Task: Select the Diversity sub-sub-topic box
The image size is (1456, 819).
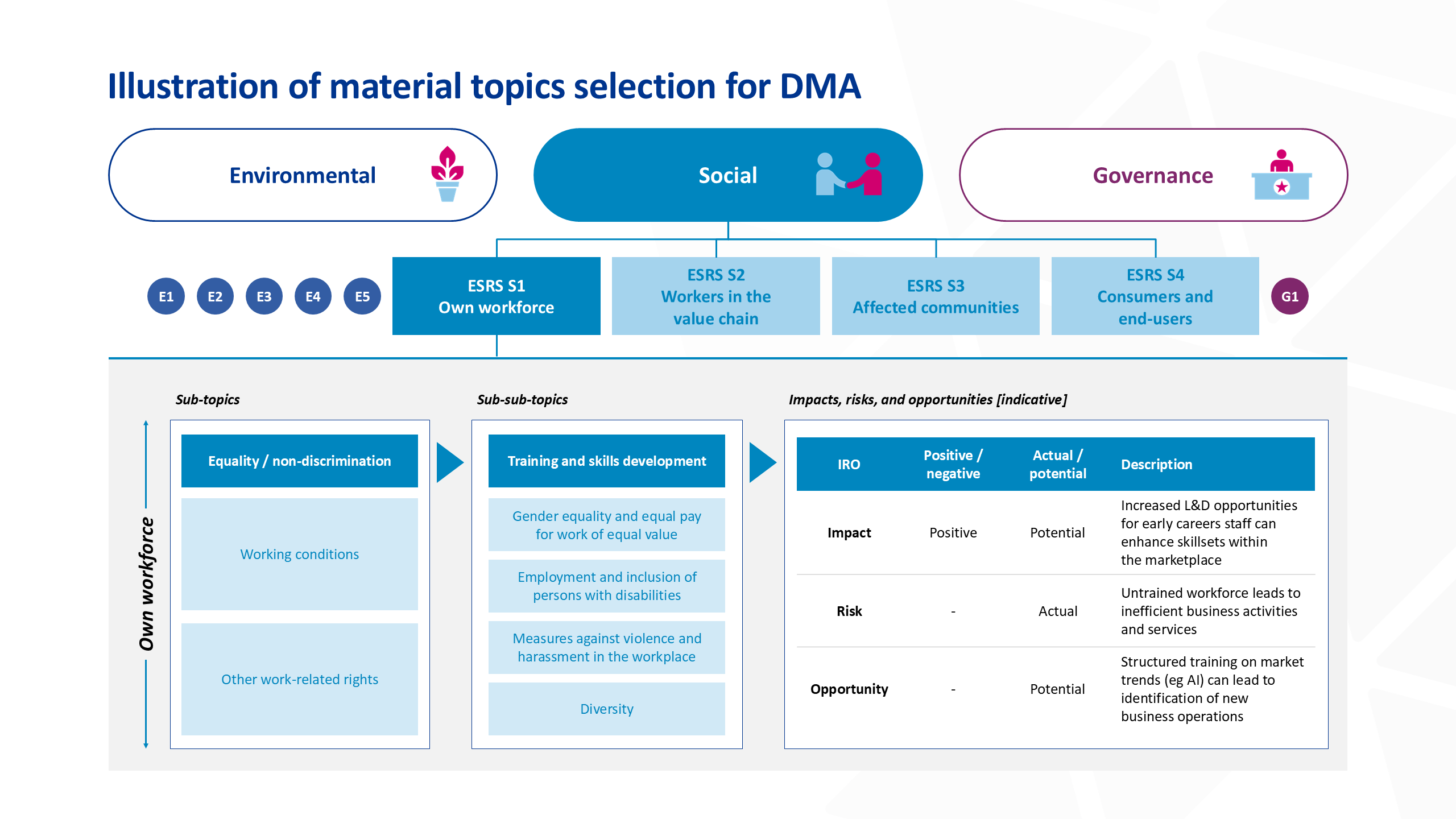Action: tap(606, 709)
